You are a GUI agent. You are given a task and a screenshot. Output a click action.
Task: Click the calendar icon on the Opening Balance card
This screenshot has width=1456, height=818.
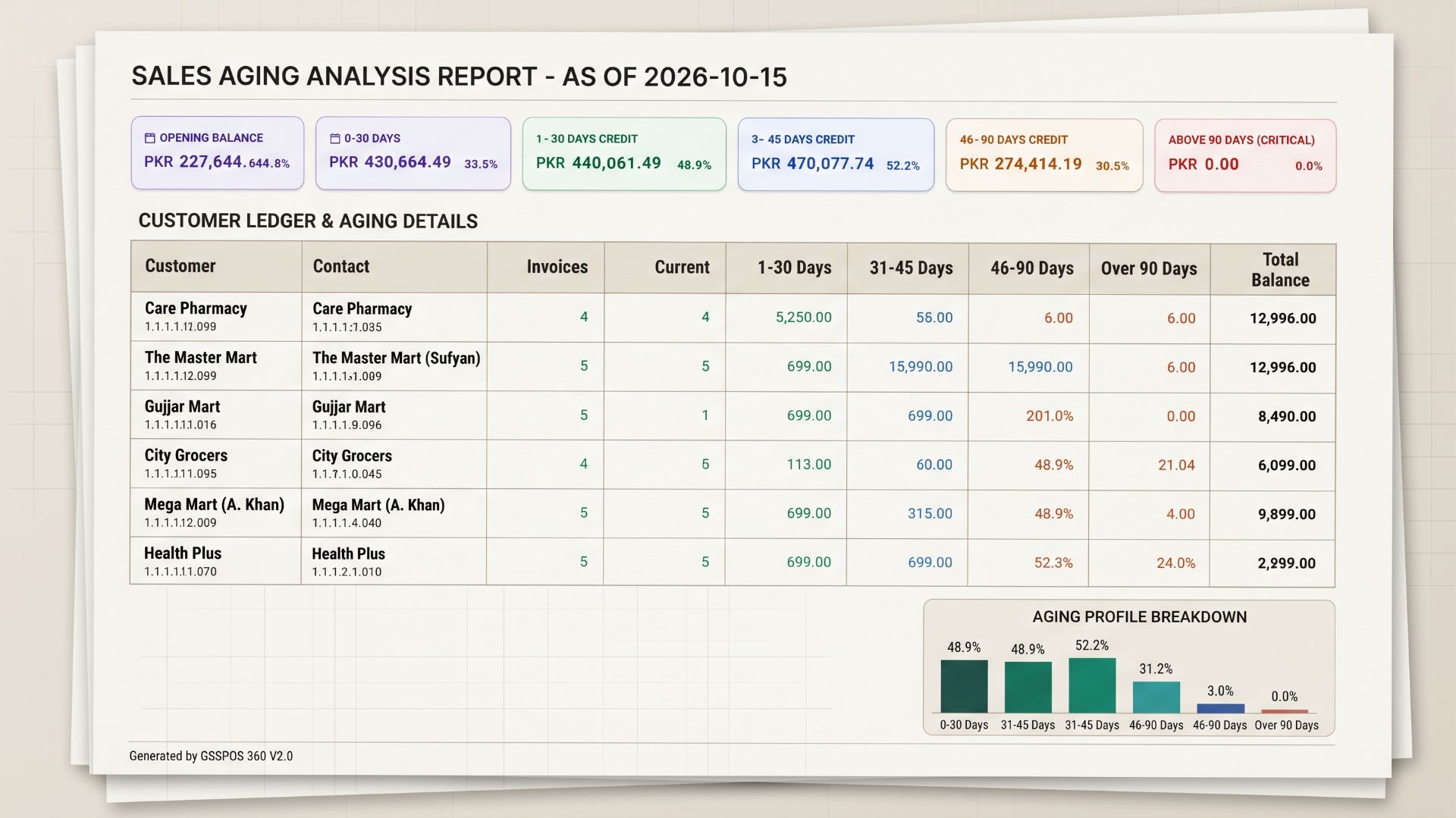[149, 138]
